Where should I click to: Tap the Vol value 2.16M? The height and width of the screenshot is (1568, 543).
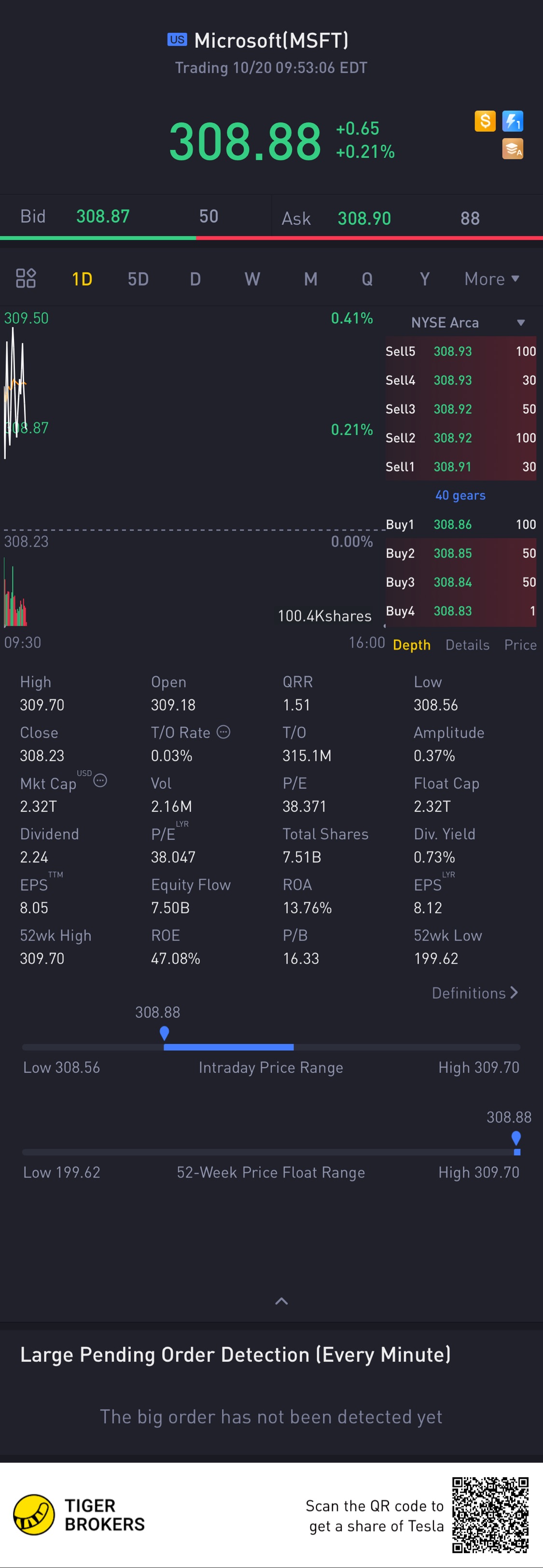(x=172, y=806)
